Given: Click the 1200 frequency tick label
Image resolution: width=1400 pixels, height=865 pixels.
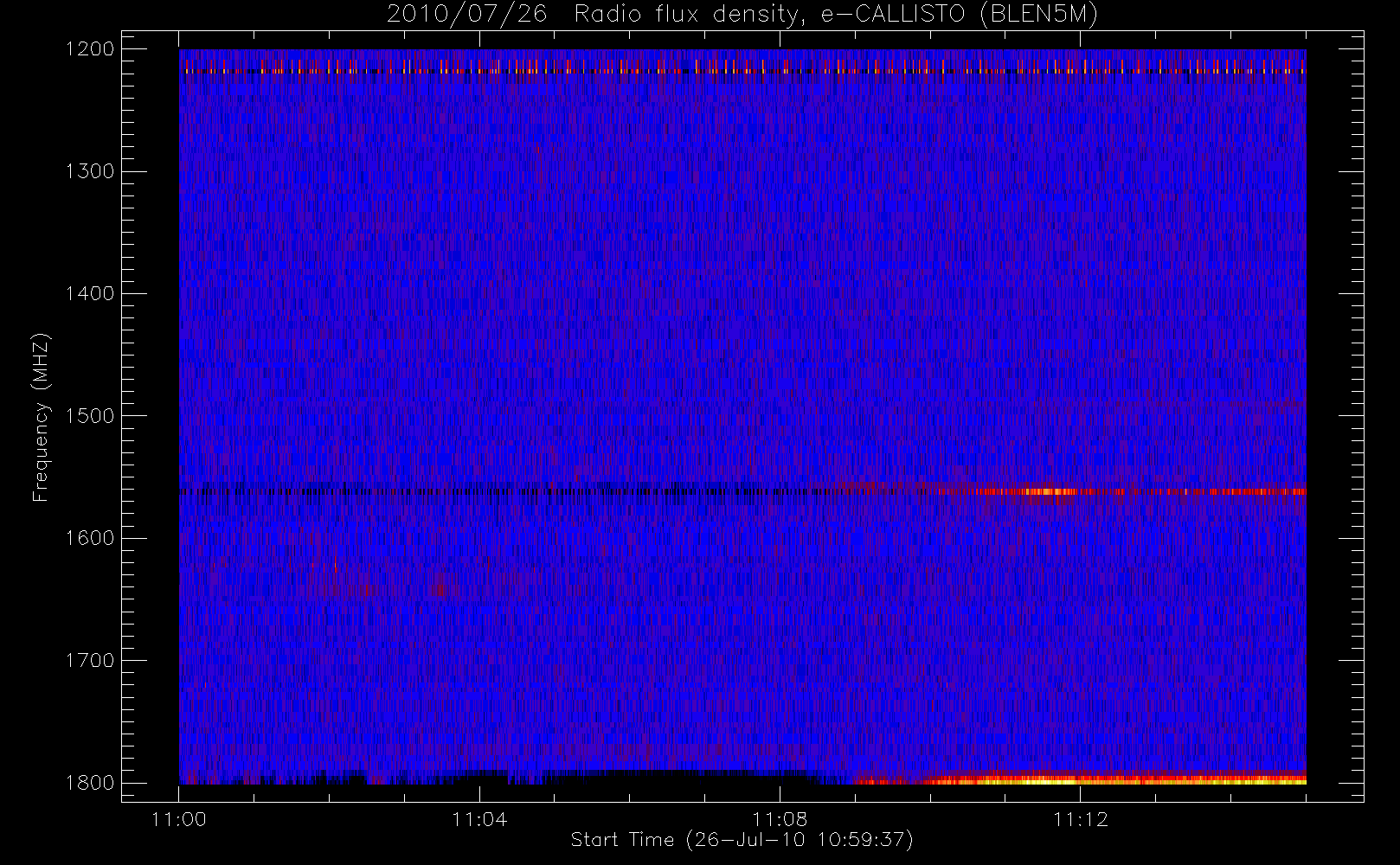Looking at the screenshot, I should 90,49.
